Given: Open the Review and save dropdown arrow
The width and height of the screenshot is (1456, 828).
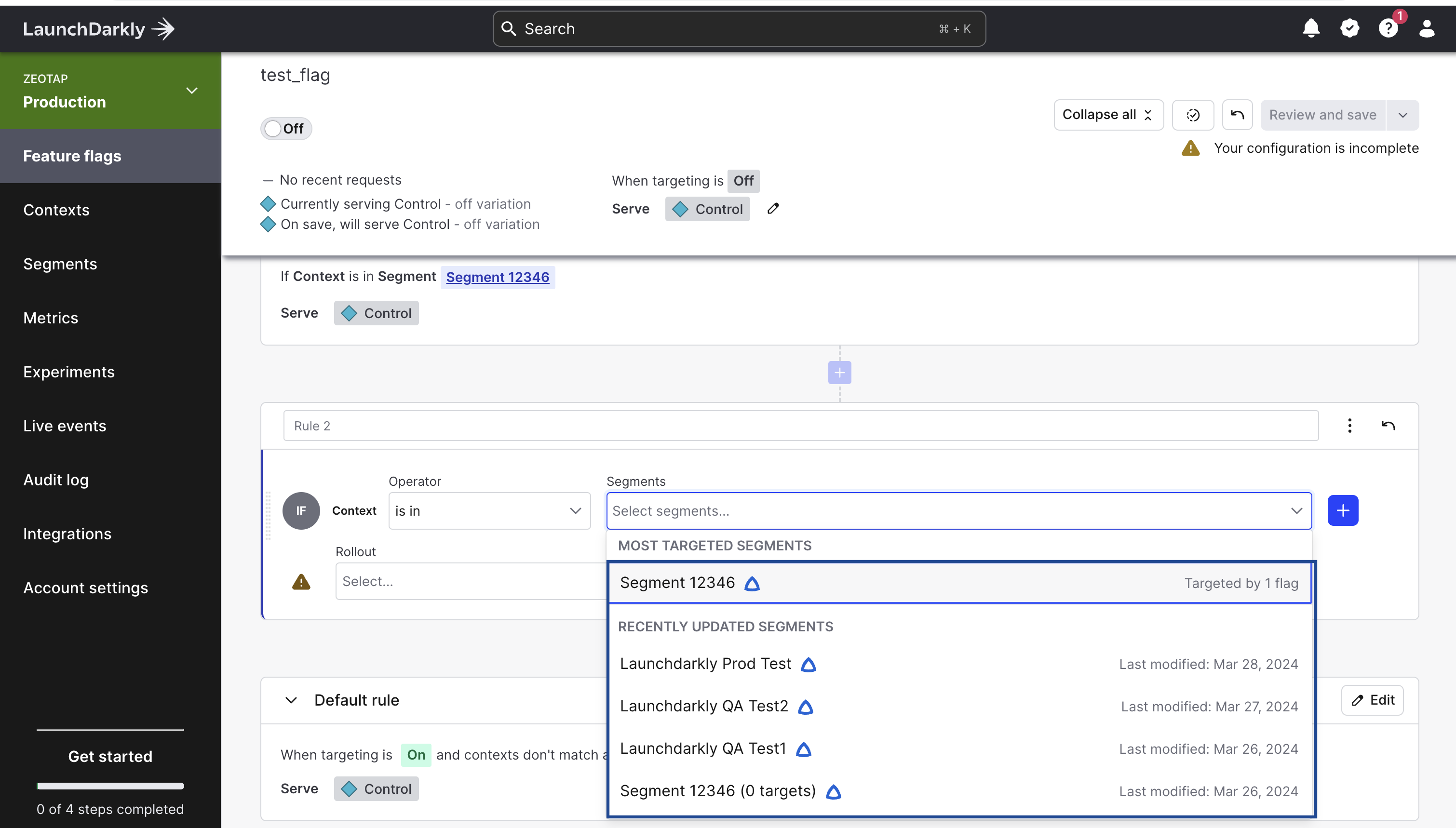Looking at the screenshot, I should point(1402,115).
